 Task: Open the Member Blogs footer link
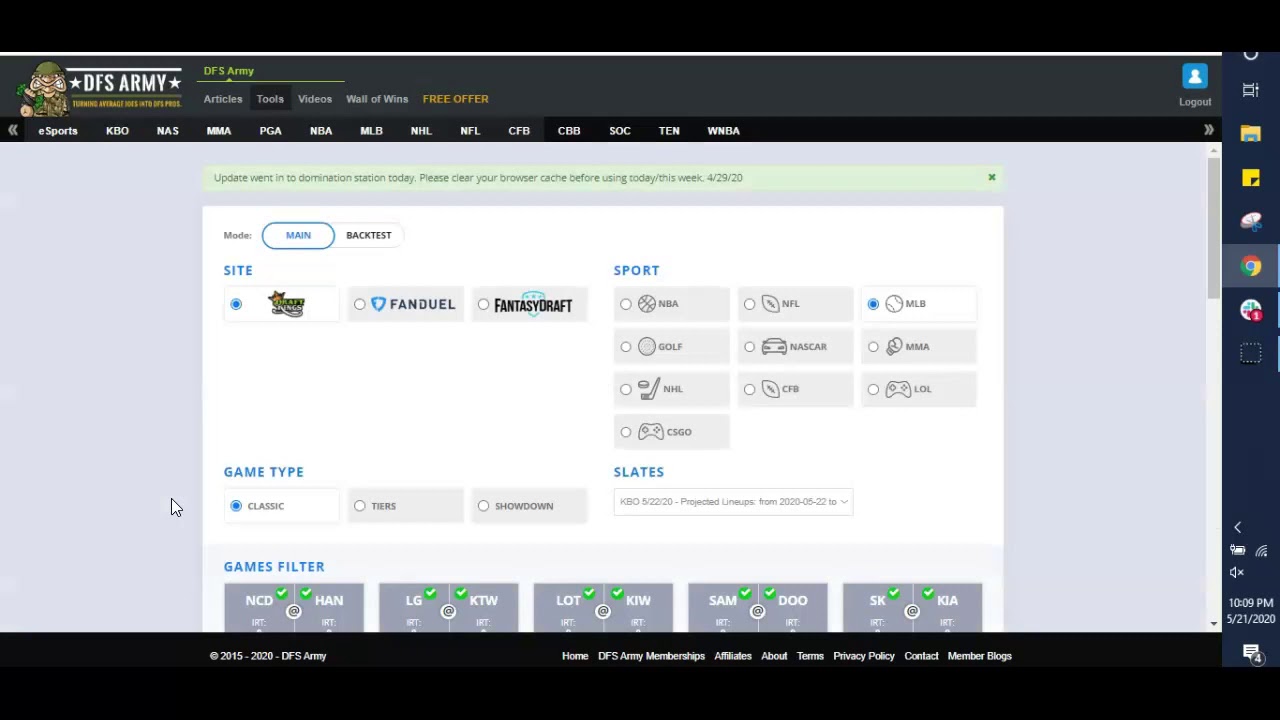(980, 656)
